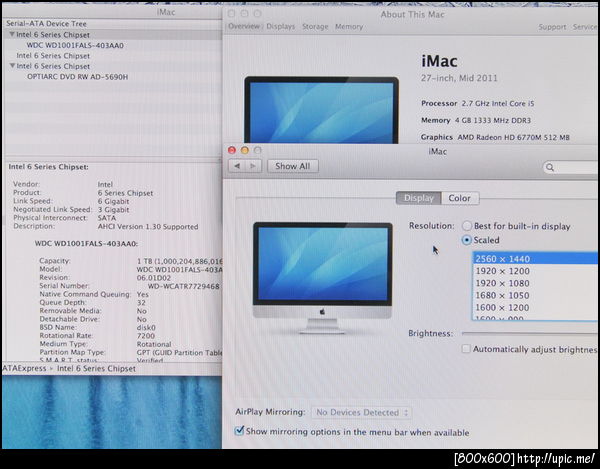Click the search magnifier icon in preferences
Image resolution: width=600 pixels, height=469 pixels.
(x=550, y=167)
